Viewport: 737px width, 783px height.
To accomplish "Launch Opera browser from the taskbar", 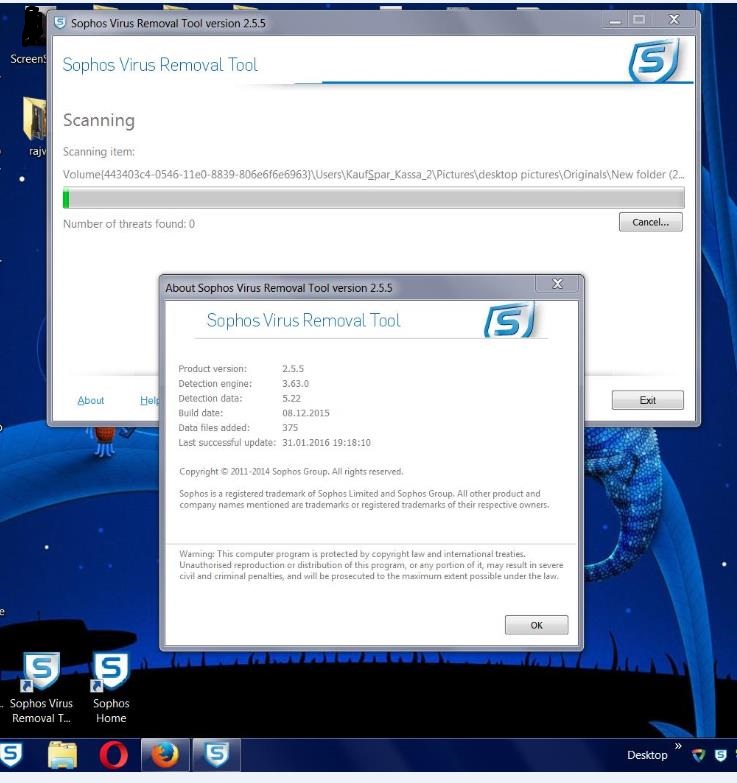I will [x=113, y=755].
